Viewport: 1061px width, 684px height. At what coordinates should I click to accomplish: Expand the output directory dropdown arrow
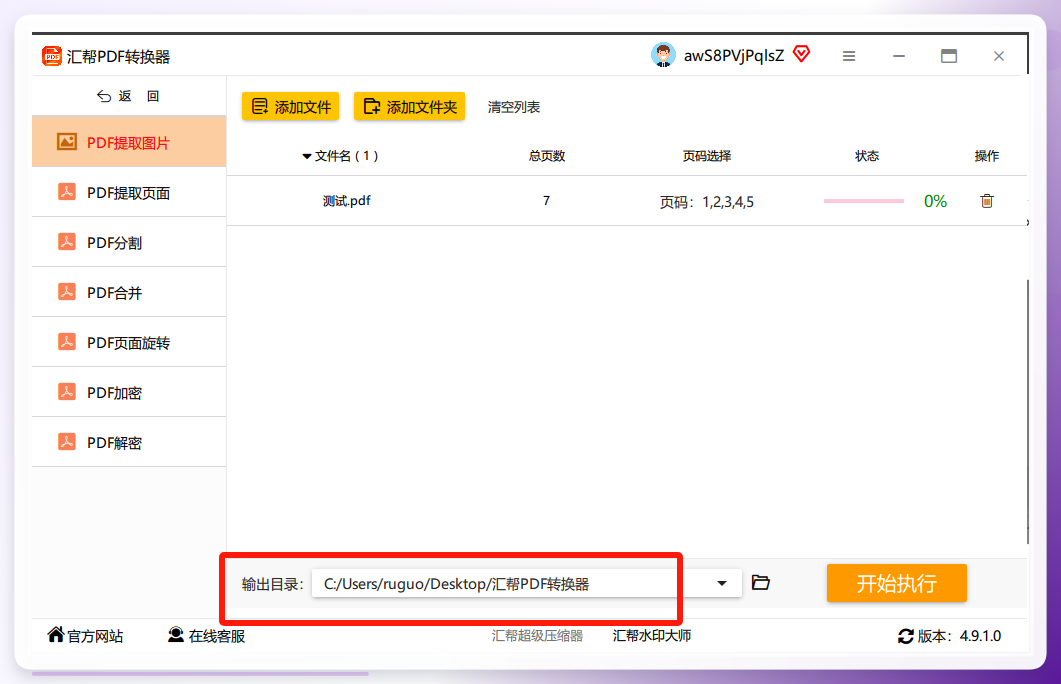(722, 583)
